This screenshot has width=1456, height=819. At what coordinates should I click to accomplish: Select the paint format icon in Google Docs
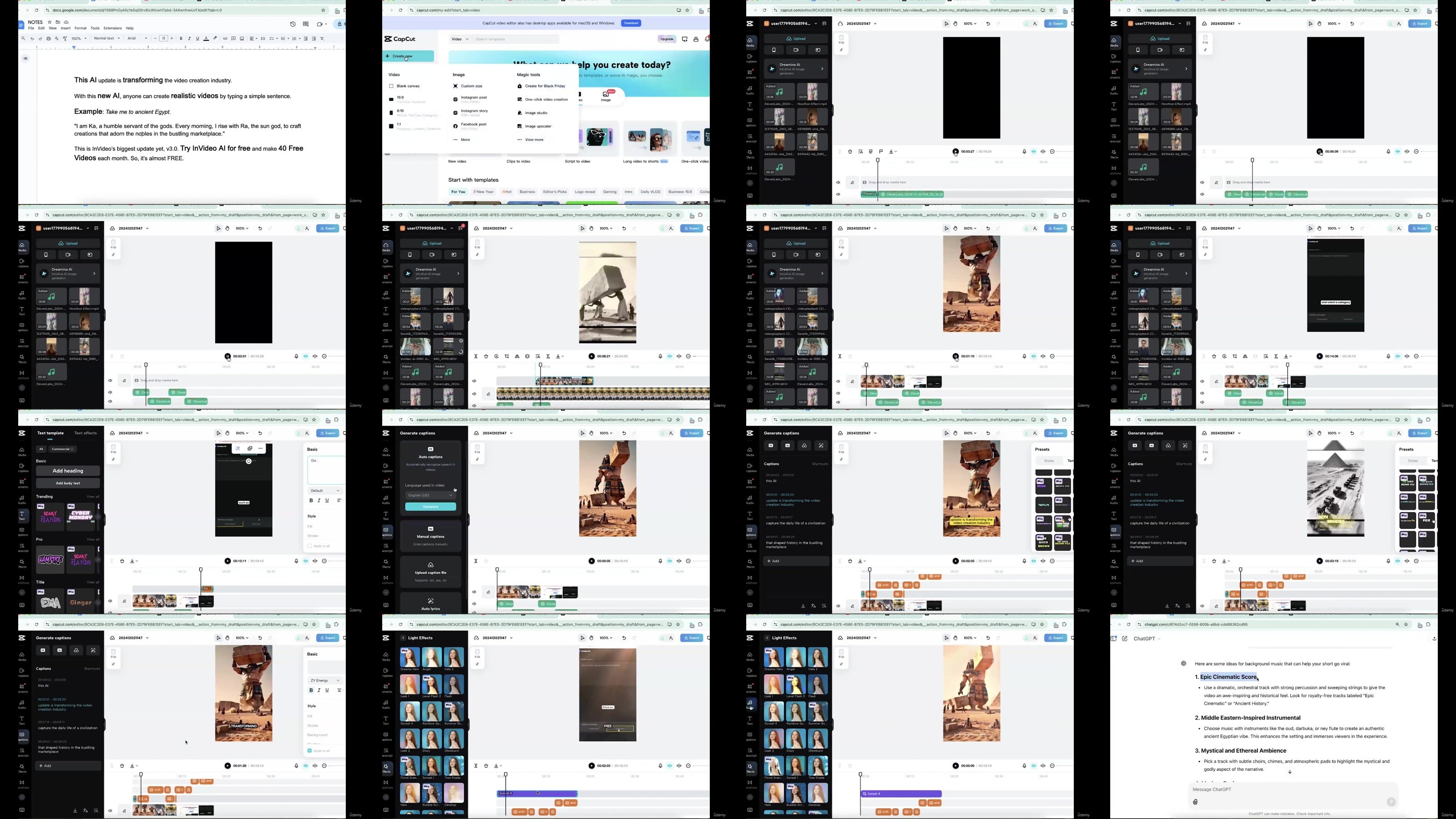[x=65, y=38]
